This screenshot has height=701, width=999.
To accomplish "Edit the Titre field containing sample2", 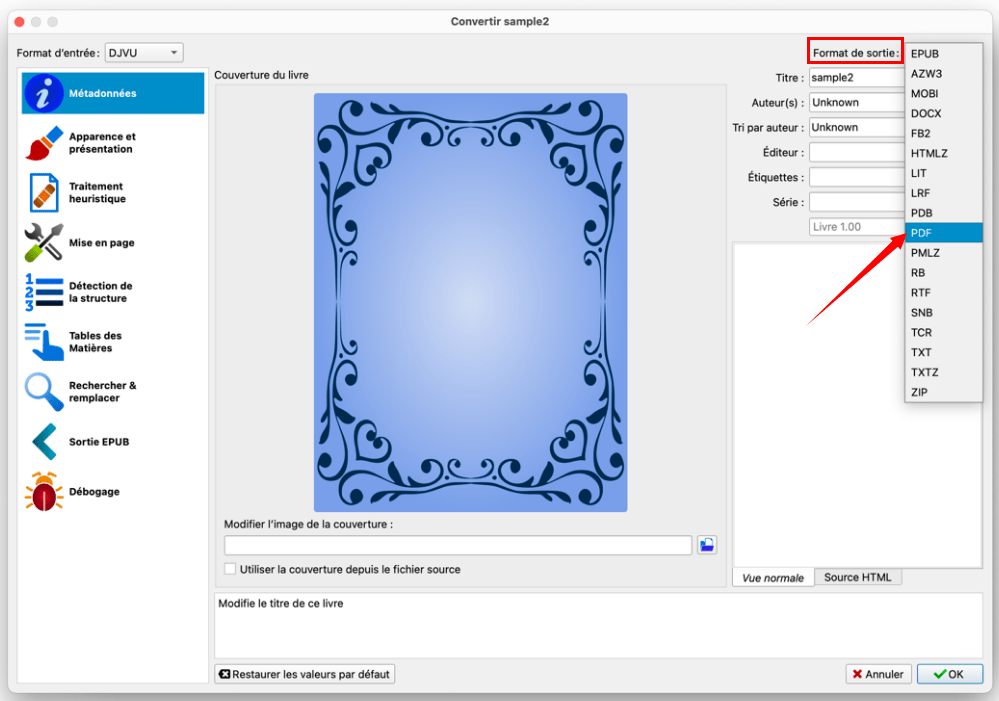I will pyautogui.click(x=856, y=77).
